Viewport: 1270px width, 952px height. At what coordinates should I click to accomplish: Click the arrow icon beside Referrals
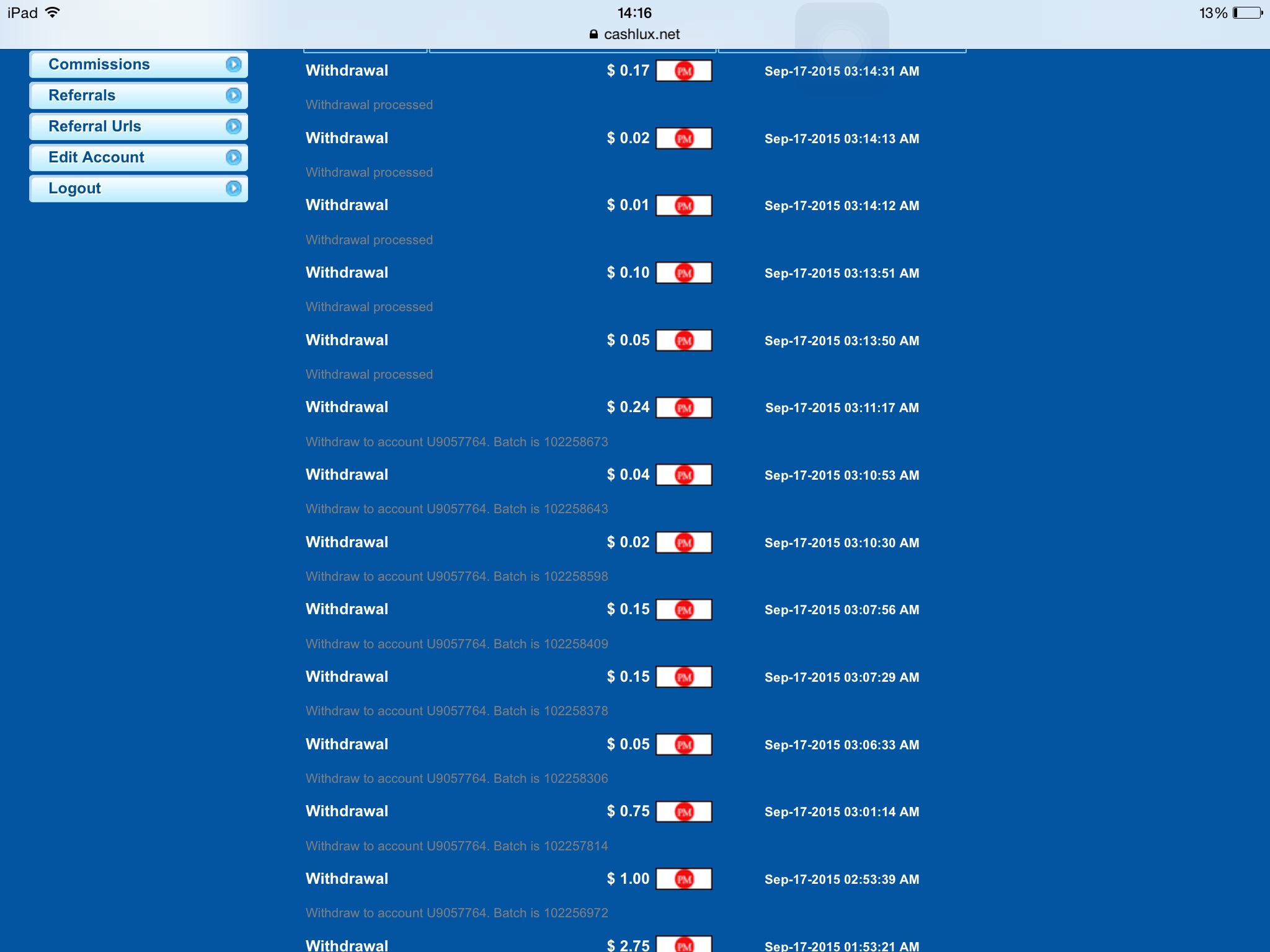(233, 95)
